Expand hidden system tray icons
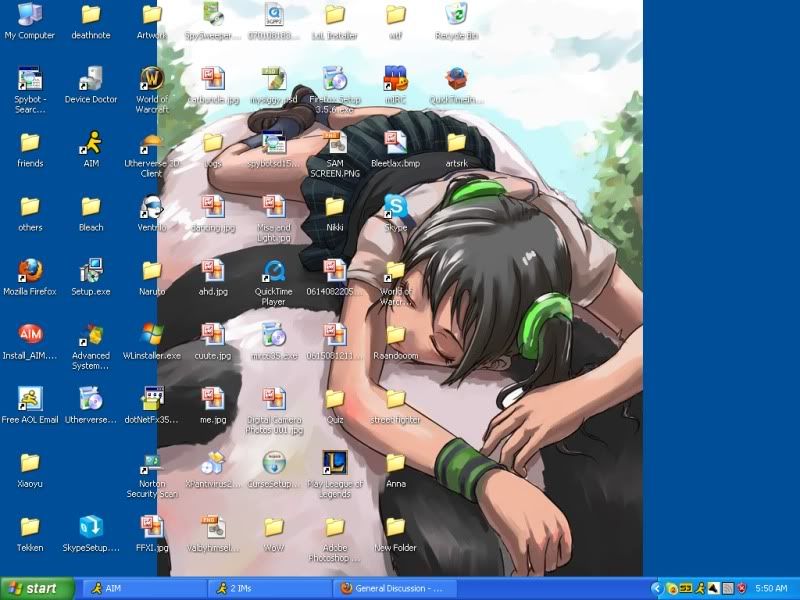The height and width of the screenshot is (600, 800). [657, 588]
